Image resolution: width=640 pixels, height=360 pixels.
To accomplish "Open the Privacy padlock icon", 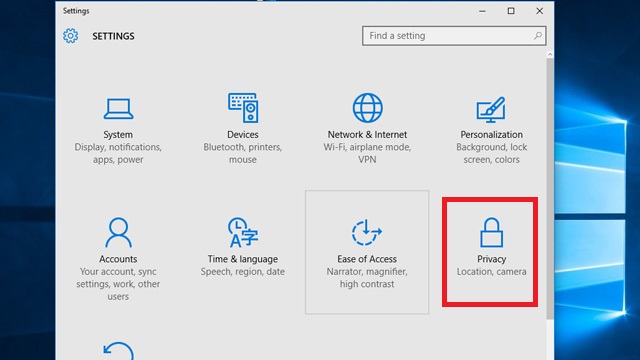I will [491, 232].
